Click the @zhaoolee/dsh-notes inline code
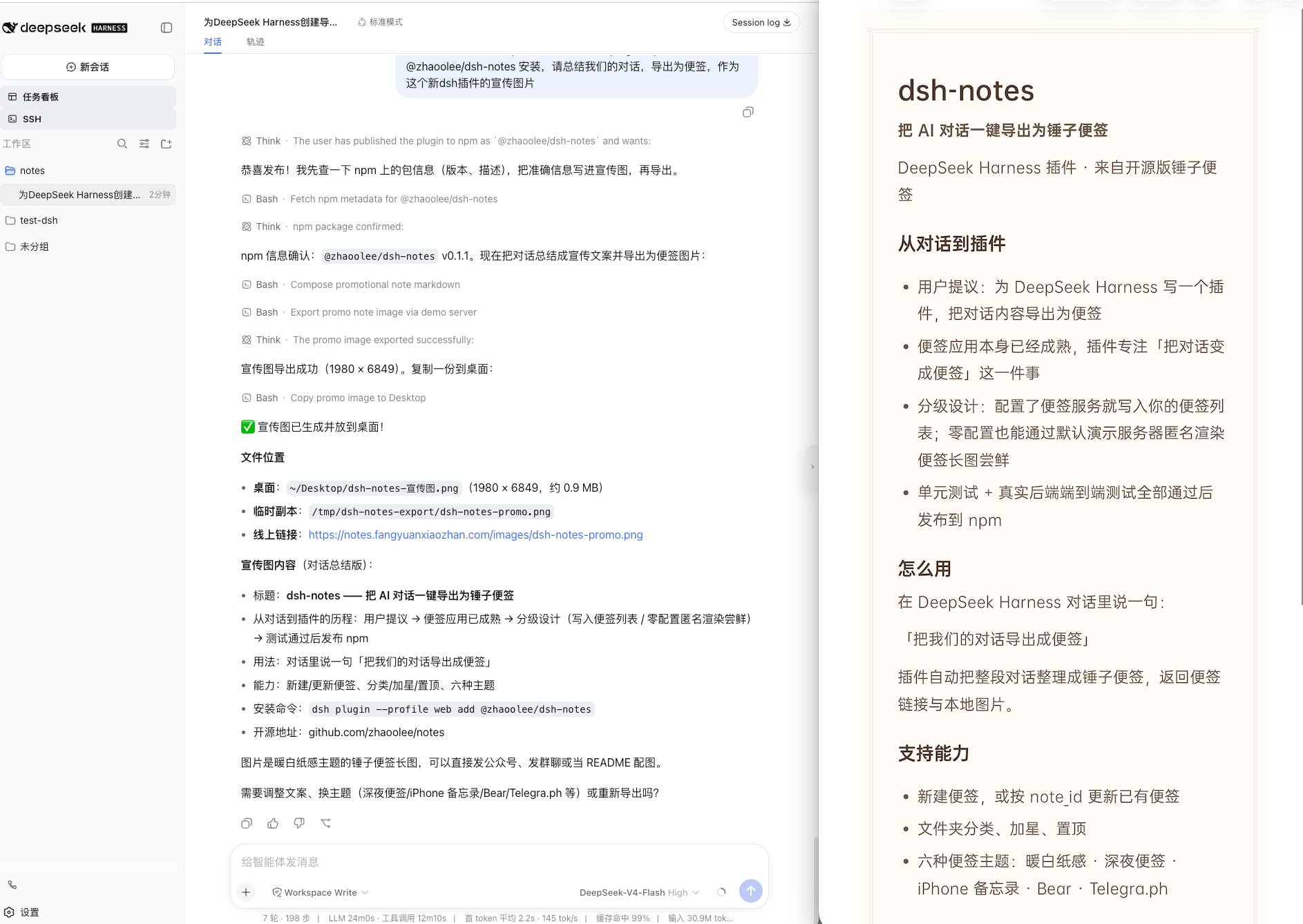1303x924 pixels. (379, 256)
